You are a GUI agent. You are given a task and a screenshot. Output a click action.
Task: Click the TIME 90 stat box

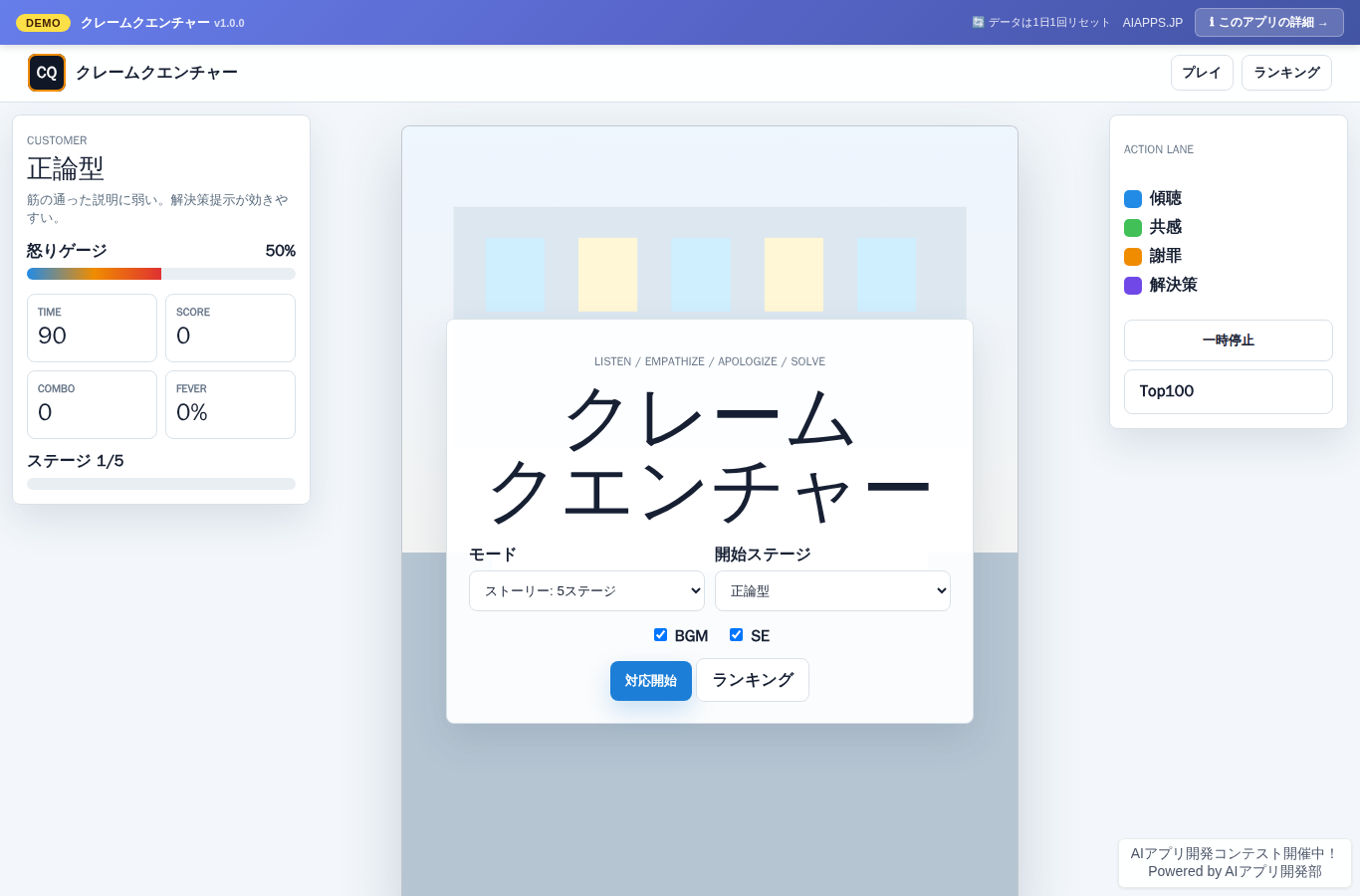[92, 328]
